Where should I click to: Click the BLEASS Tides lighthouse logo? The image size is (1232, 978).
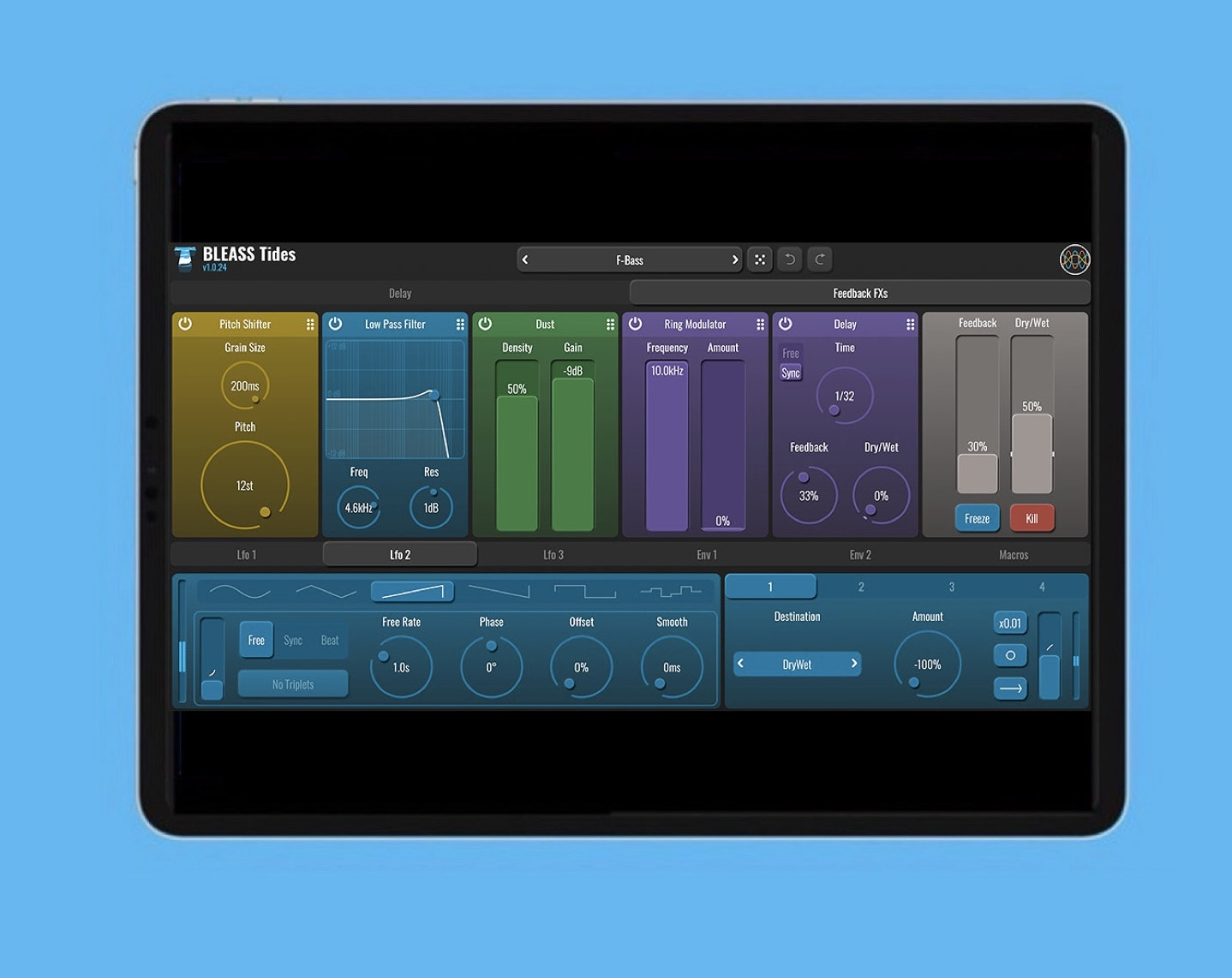[185, 259]
